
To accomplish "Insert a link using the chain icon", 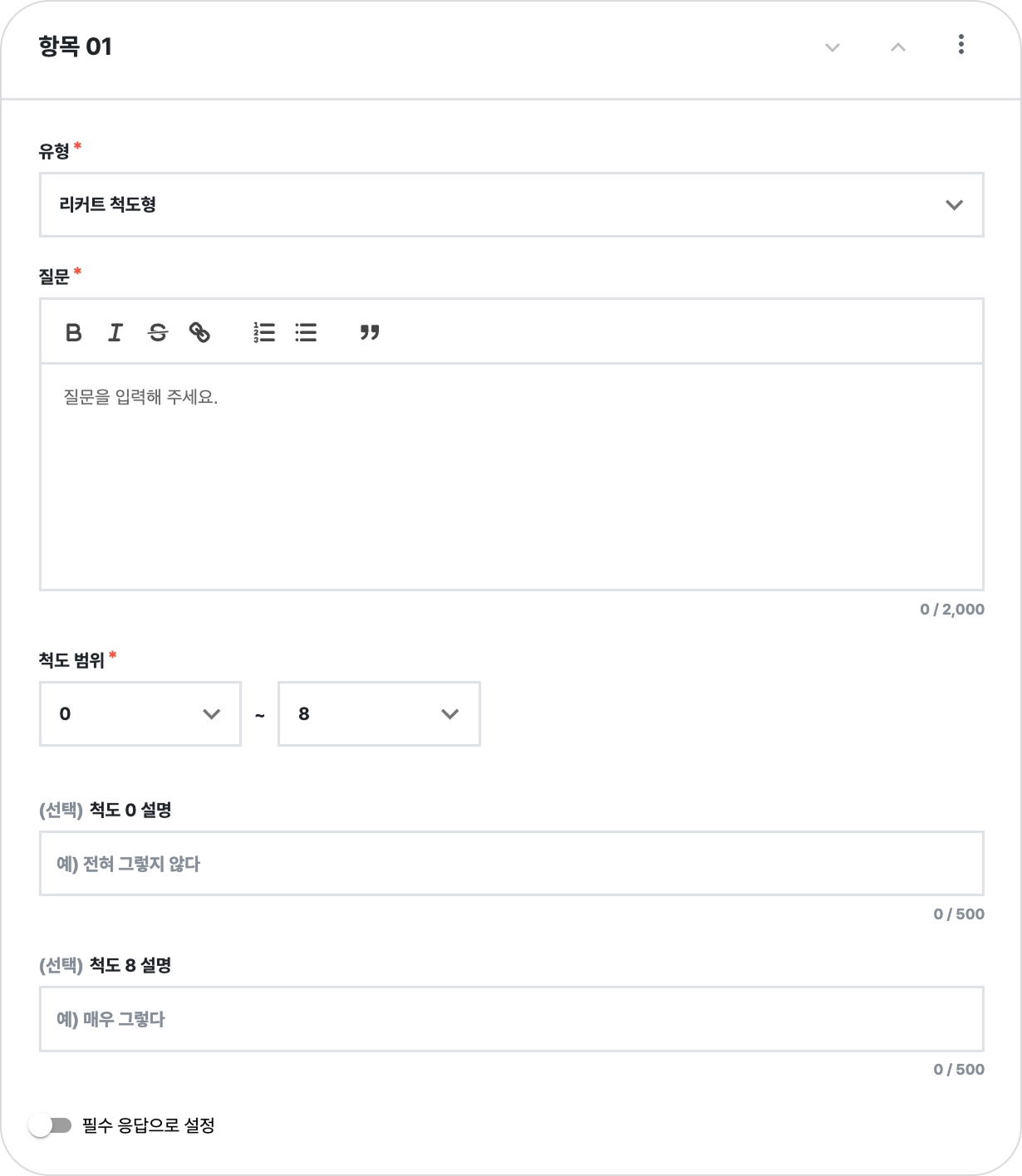I will (x=199, y=333).
